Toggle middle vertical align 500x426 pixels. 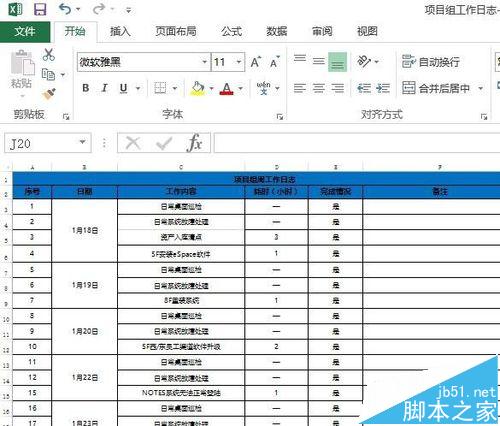click(x=319, y=61)
